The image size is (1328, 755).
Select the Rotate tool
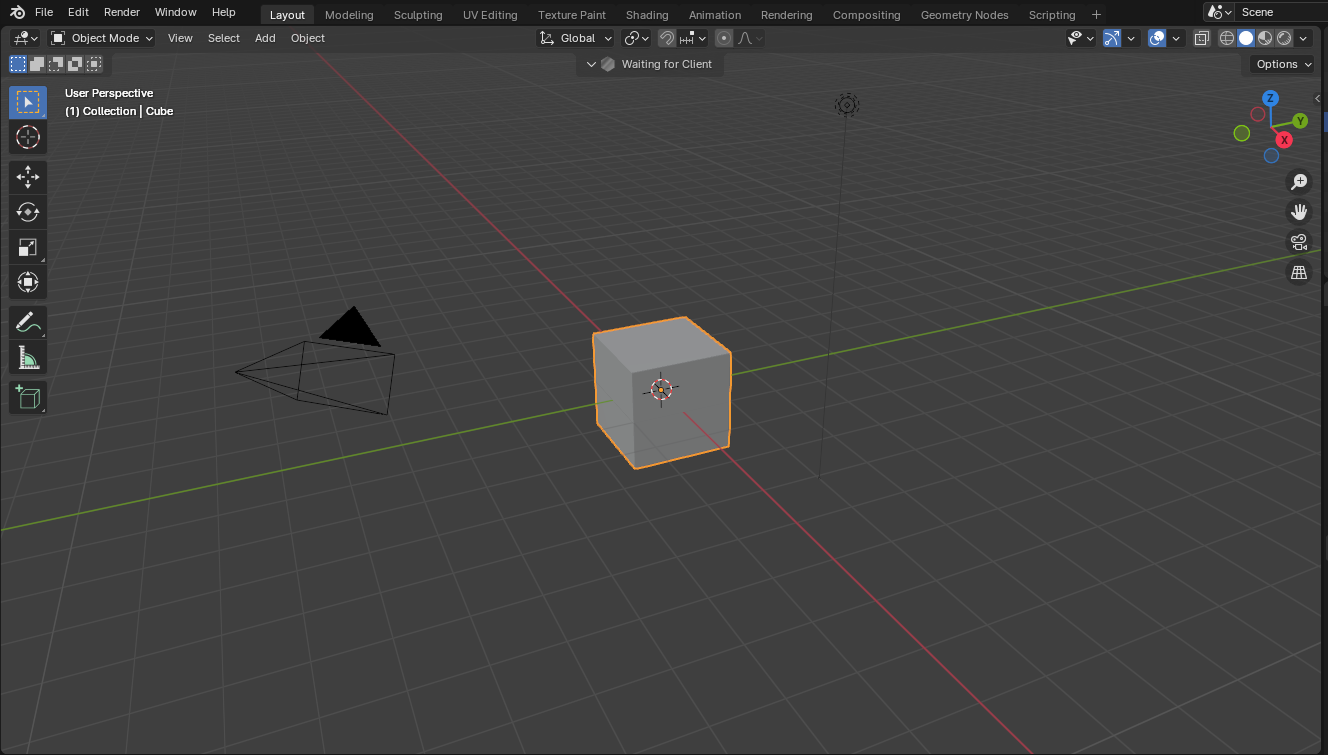pyautogui.click(x=28, y=212)
